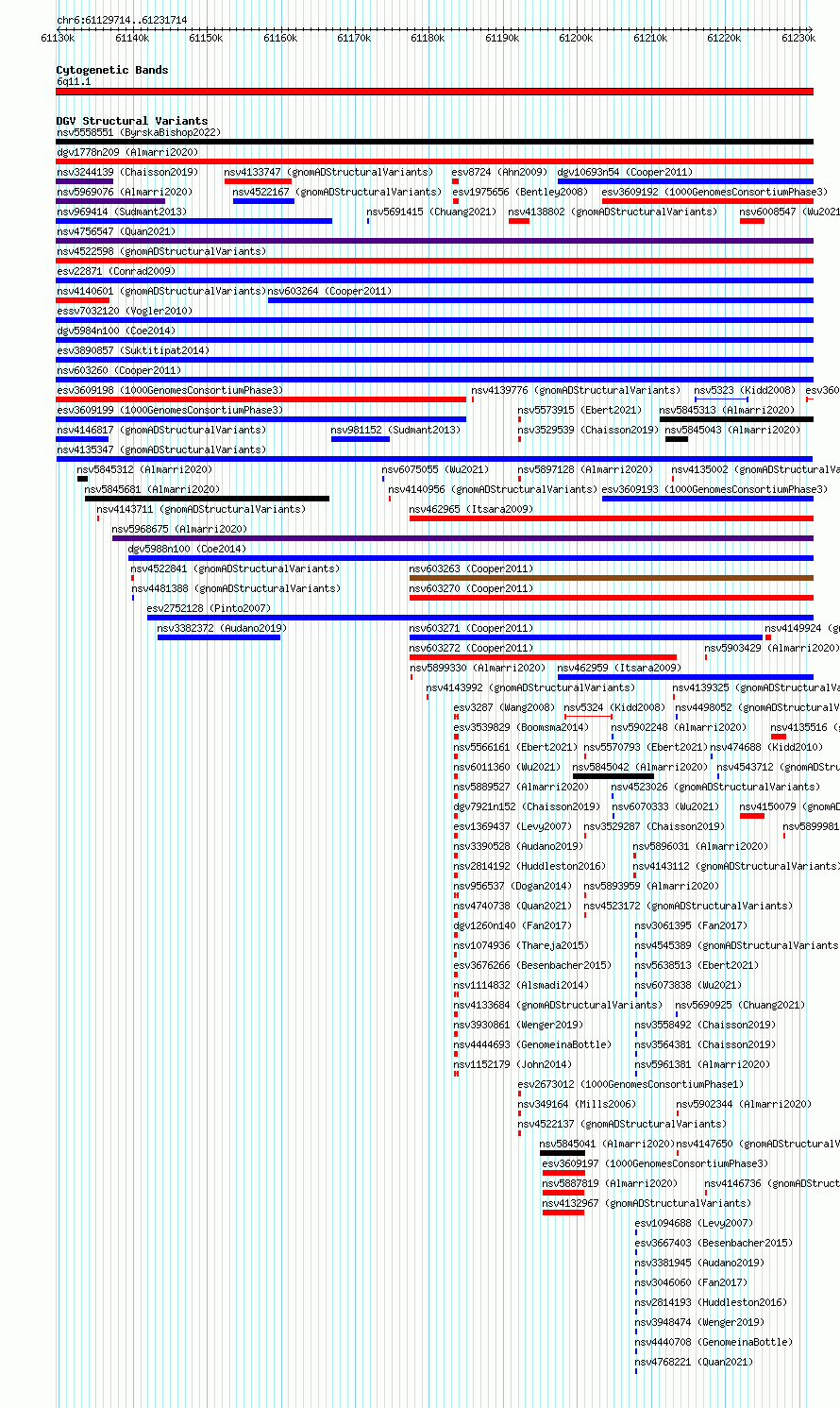Click the 61180k ruler position label
This screenshot has height=1408, width=840.
(x=428, y=38)
